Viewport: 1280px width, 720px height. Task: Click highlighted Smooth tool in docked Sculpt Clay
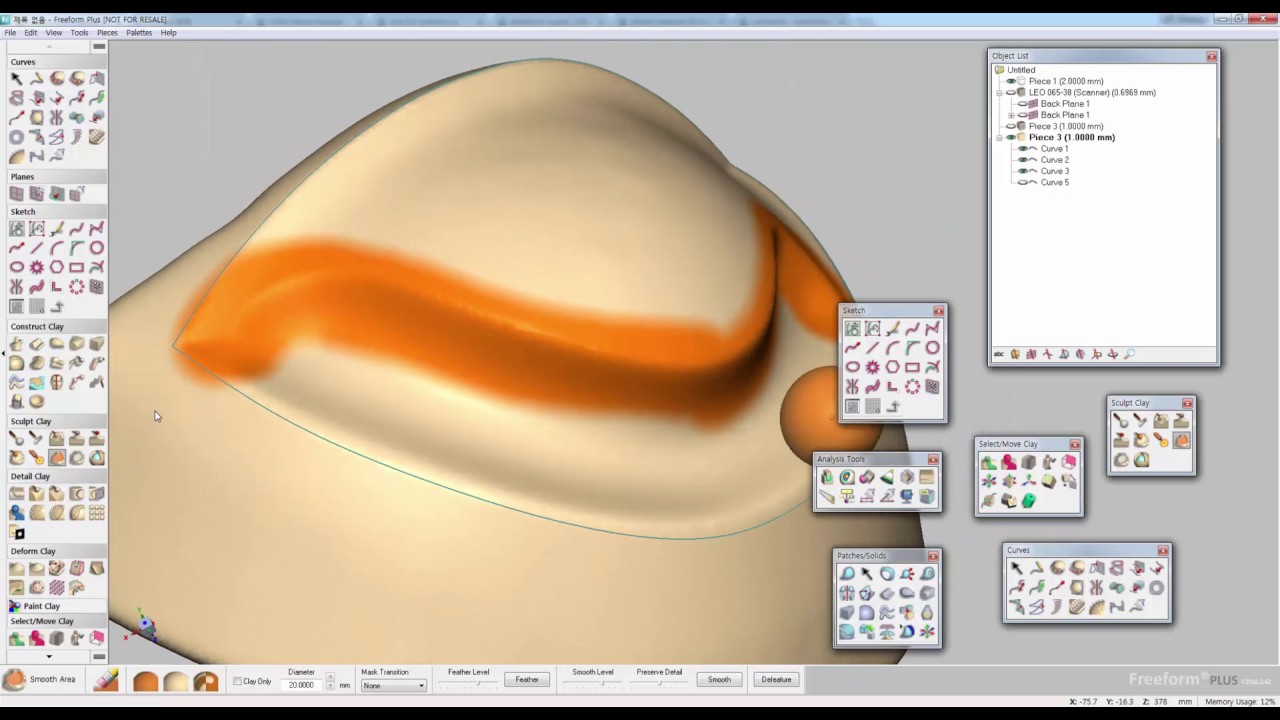pyautogui.click(x=57, y=458)
